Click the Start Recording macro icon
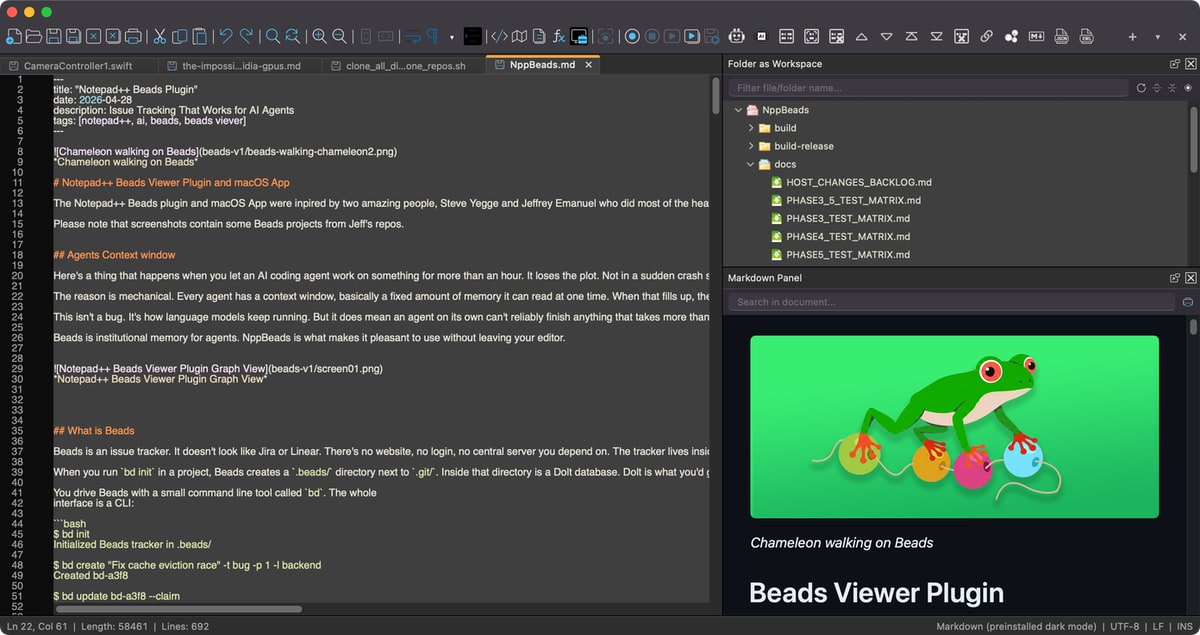Viewport: 1200px width, 635px height. pyautogui.click(x=632, y=37)
